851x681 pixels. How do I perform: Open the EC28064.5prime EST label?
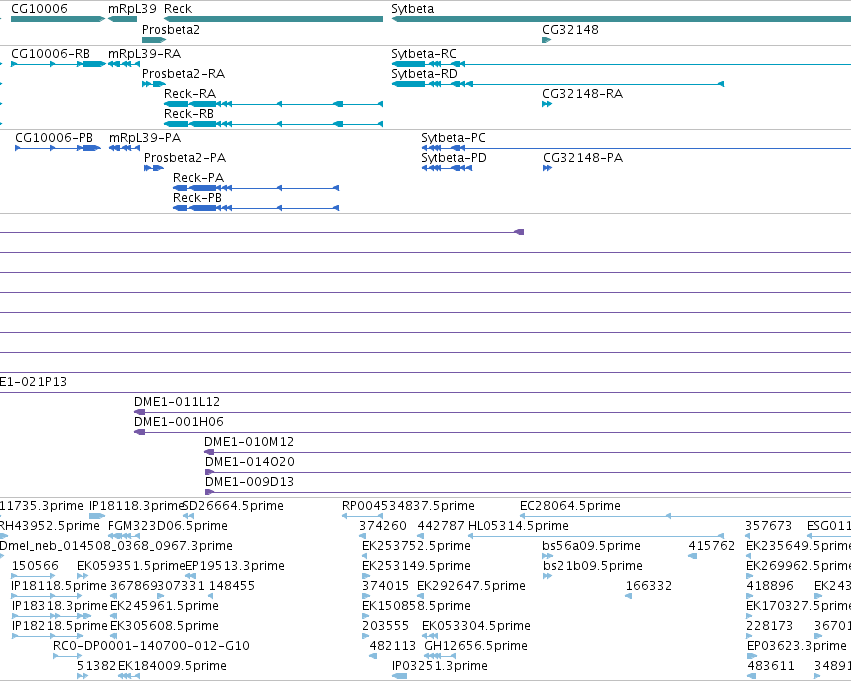pyautogui.click(x=570, y=506)
